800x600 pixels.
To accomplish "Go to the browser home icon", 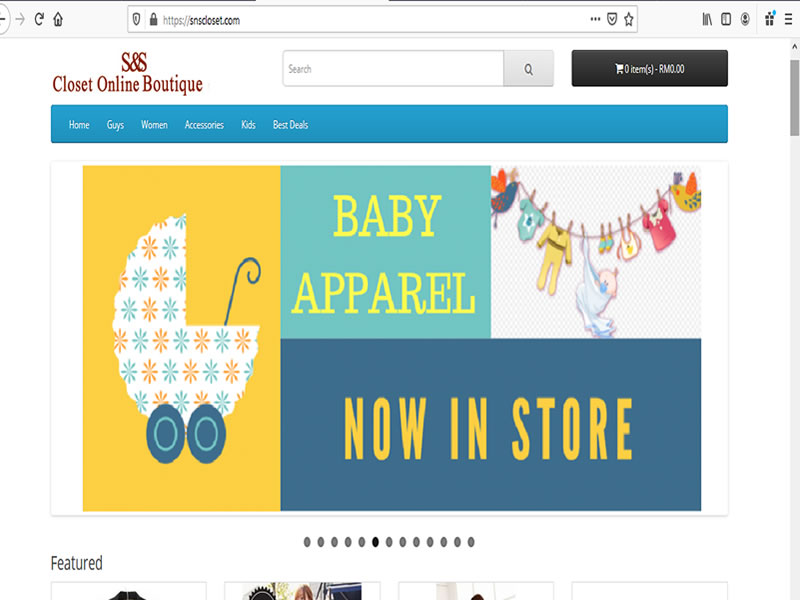I will [58, 19].
